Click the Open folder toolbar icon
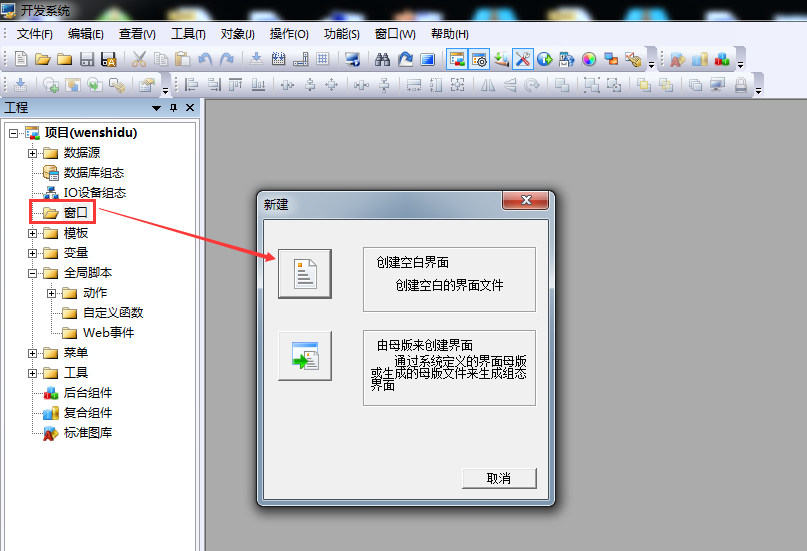Image resolution: width=807 pixels, height=551 pixels. point(43,59)
